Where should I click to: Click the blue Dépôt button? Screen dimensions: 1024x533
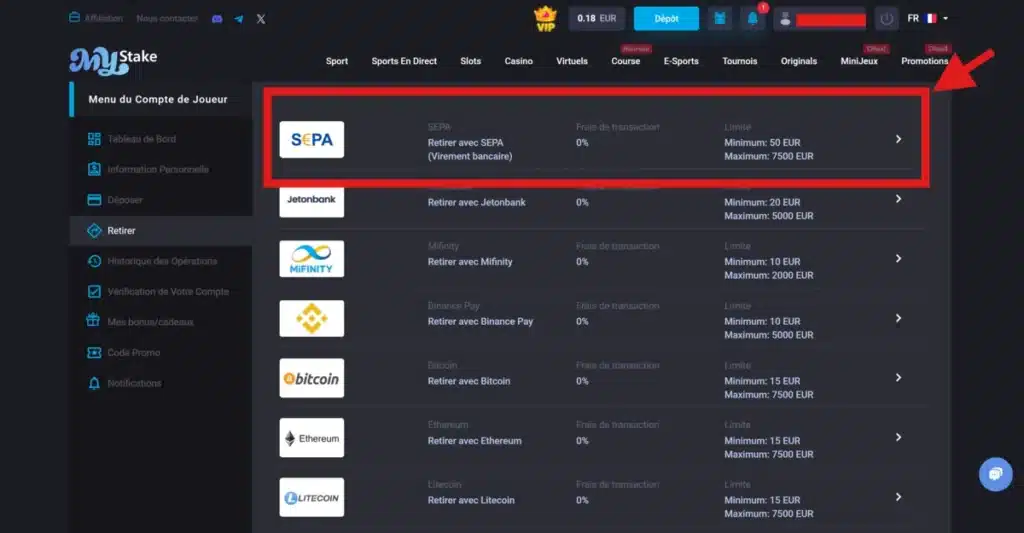(x=666, y=19)
